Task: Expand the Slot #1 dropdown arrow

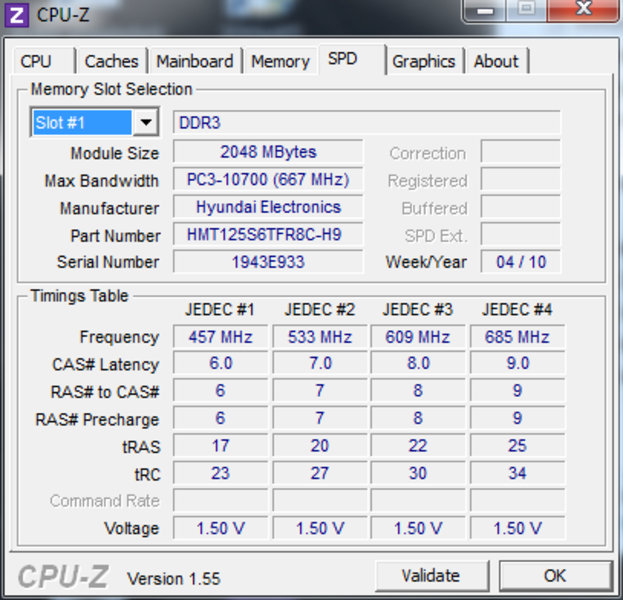Action: click(x=146, y=122)
